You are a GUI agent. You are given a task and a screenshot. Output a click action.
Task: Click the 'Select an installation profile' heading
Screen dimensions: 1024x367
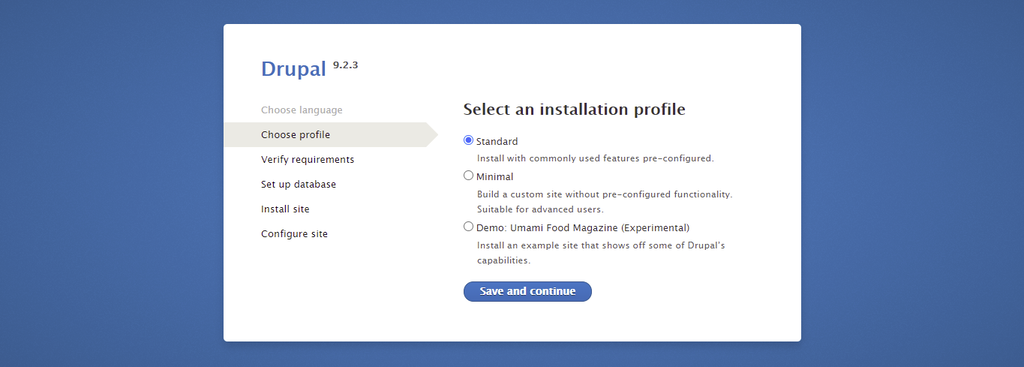(x=575, y=109)
